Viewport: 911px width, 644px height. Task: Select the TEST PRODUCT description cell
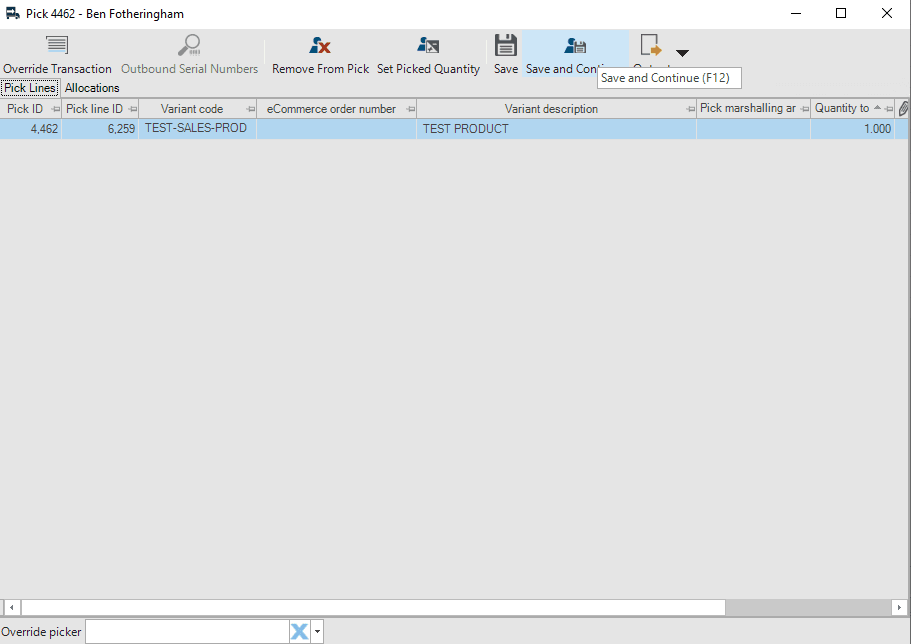(557, 129)
